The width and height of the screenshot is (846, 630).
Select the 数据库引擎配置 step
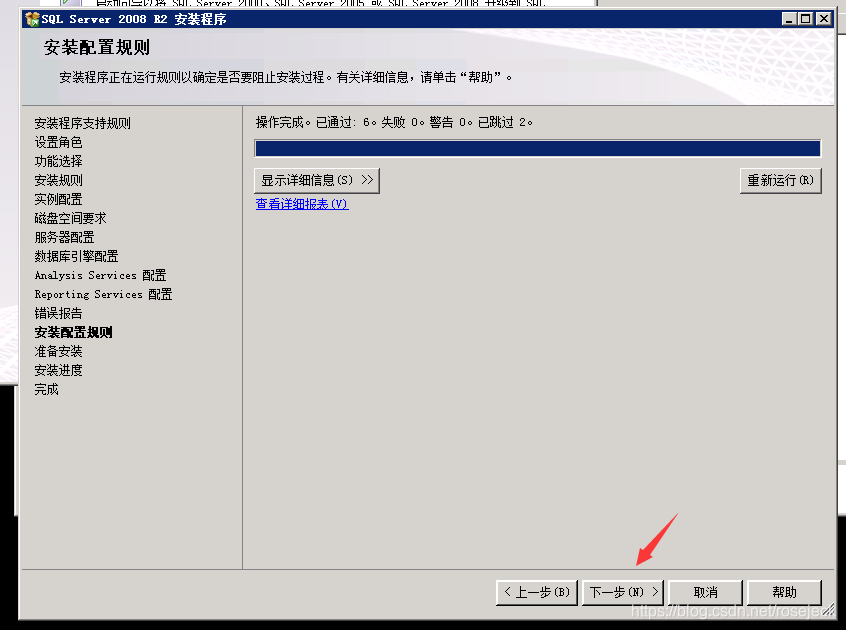click(76, 256)
